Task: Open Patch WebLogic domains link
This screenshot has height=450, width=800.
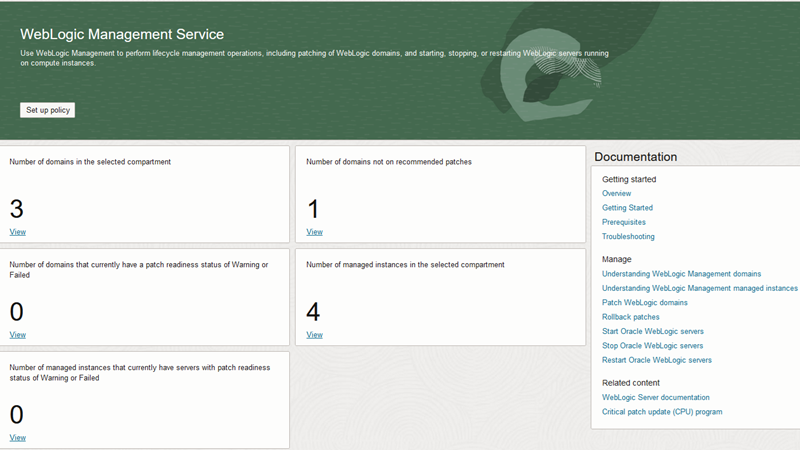Action: pyautogui.click(x=645, y=303)
